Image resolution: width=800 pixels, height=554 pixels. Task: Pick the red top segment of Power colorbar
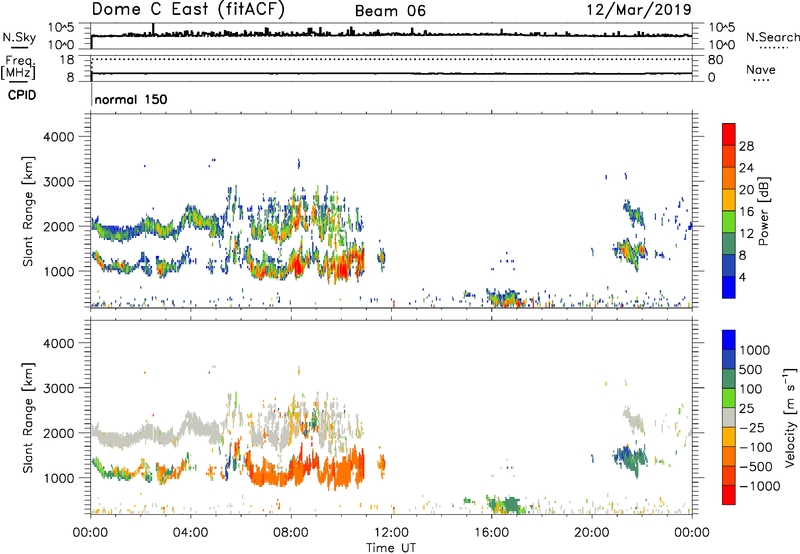tap(729, 135)
